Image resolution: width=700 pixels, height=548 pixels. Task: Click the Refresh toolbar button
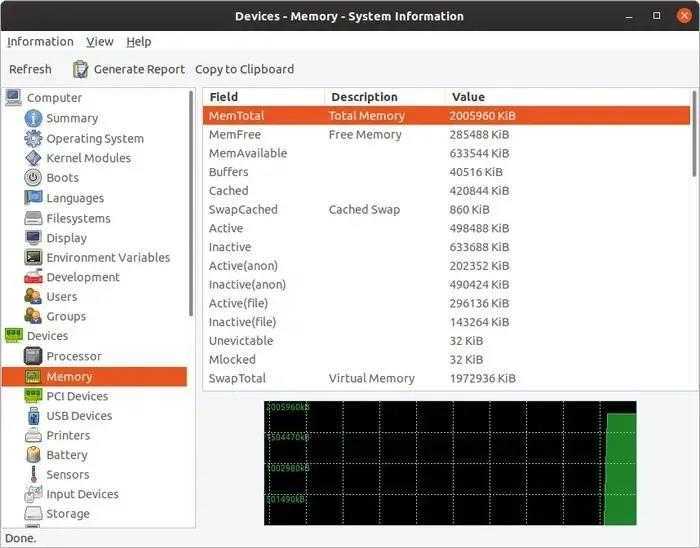(x=30, y=69)
